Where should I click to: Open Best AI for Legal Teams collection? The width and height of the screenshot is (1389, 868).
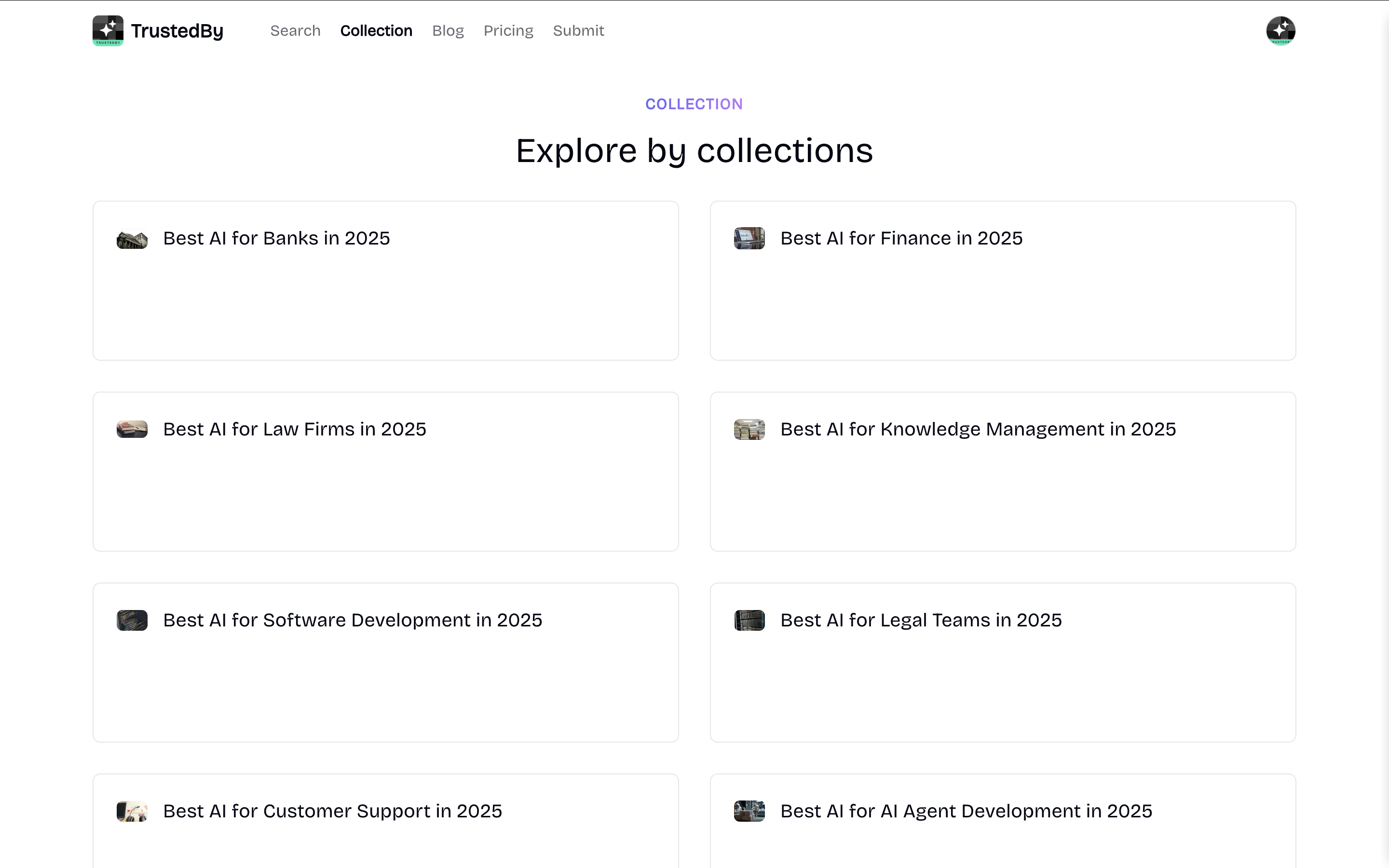point(921,621)
